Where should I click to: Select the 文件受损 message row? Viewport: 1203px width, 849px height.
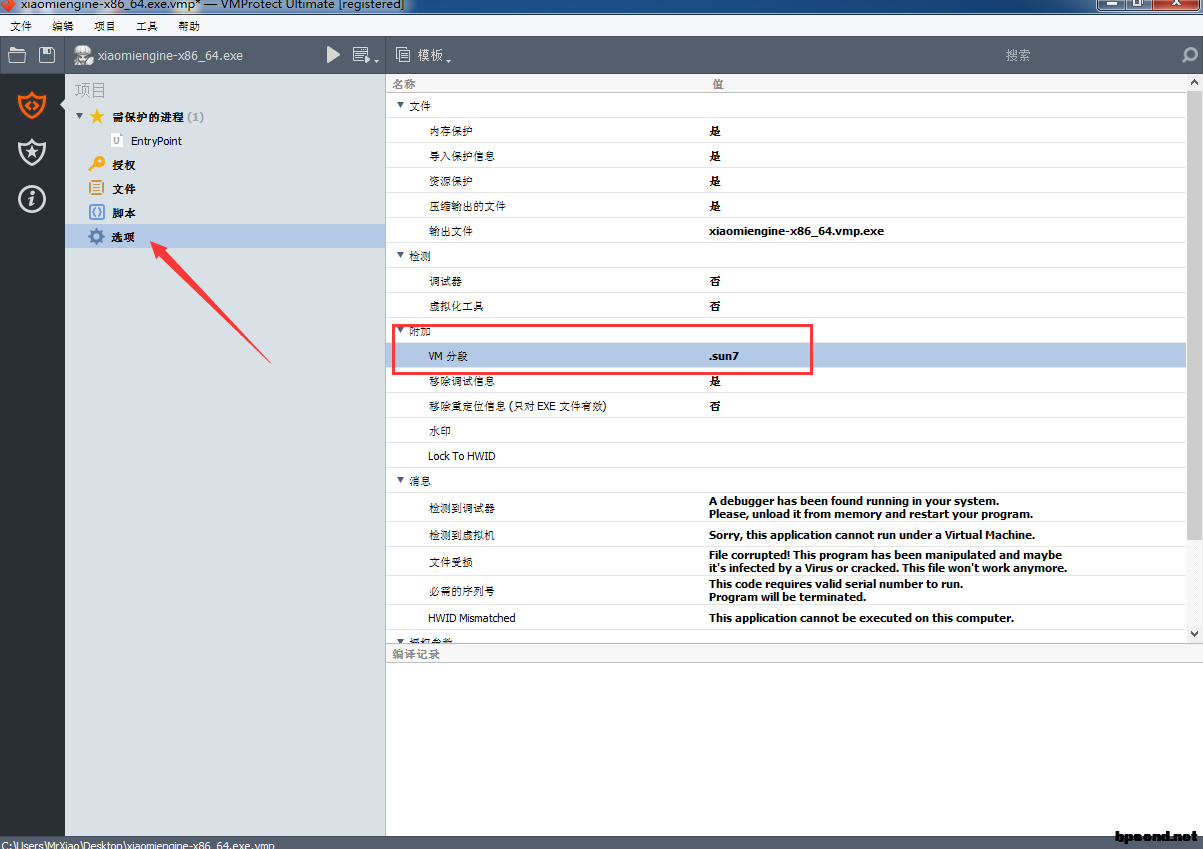point(786,562)
